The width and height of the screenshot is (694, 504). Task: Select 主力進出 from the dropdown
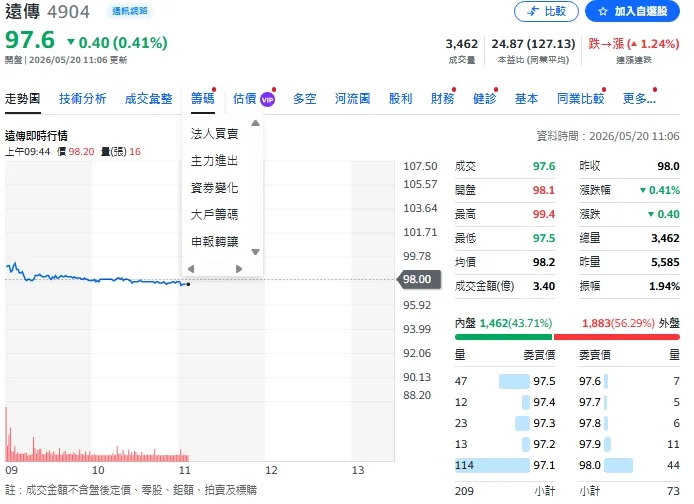coord(215,161)
